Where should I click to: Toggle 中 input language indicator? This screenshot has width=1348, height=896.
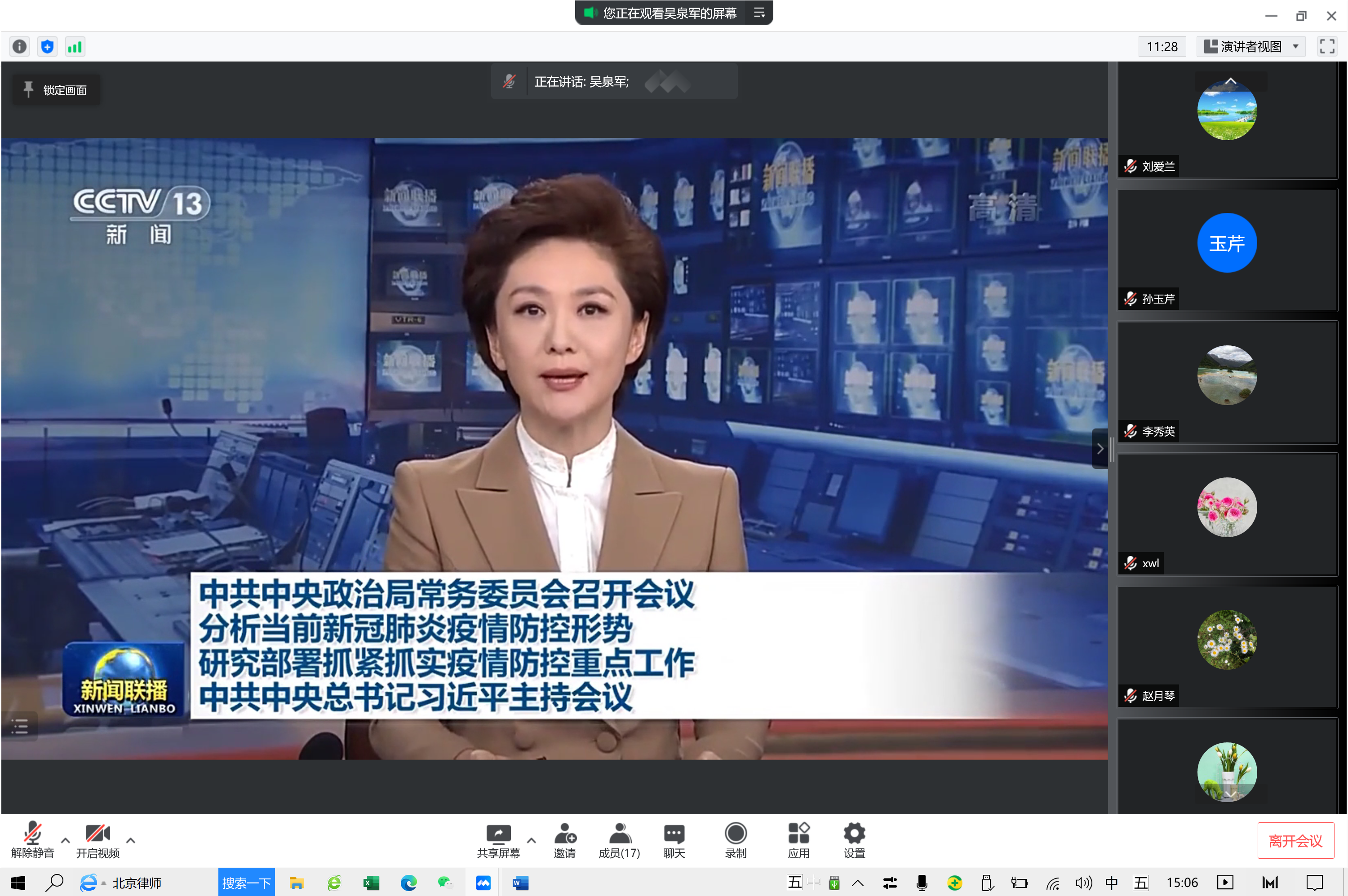[x=1111, y=883]
